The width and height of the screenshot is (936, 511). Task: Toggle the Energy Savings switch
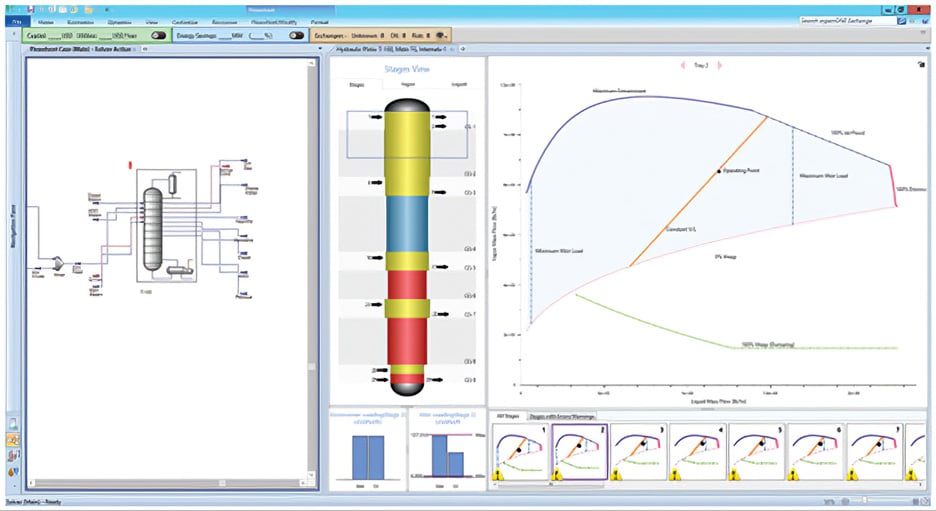point(296,34)
